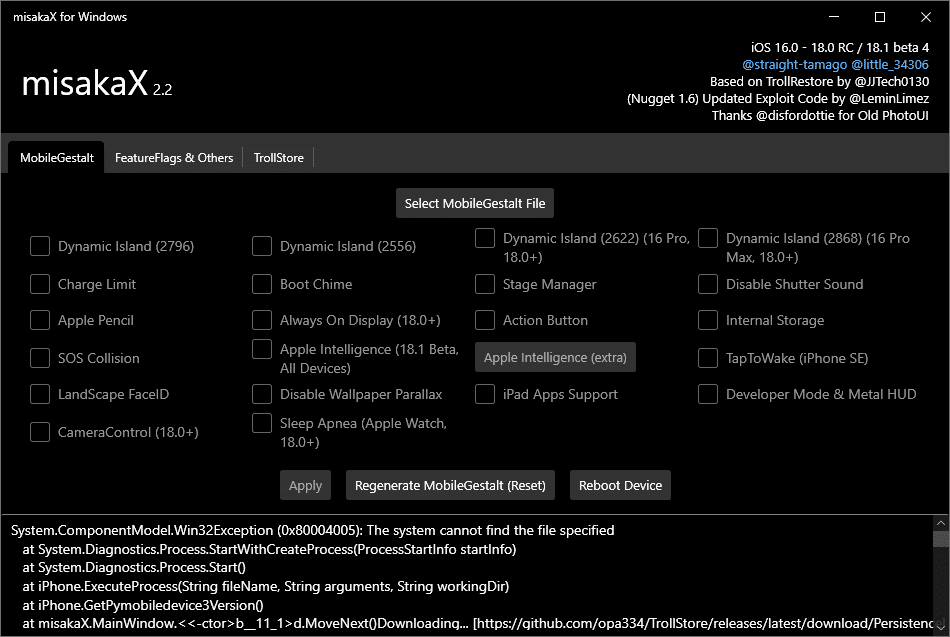
Task: Enable Stage Manager
Action: [x=485, y=284]
